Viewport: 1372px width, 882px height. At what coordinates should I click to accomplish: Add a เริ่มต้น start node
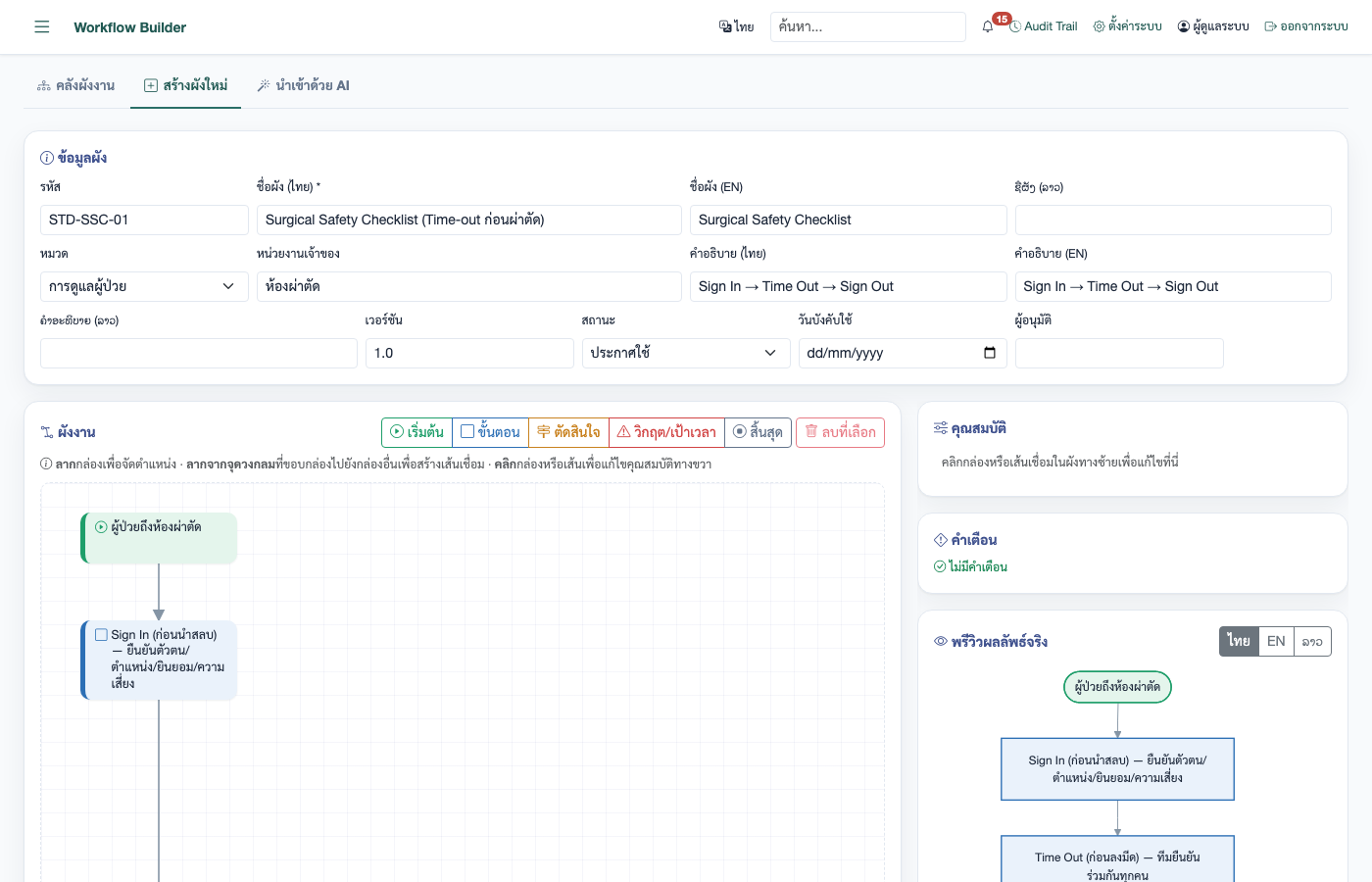click(416, 432)
